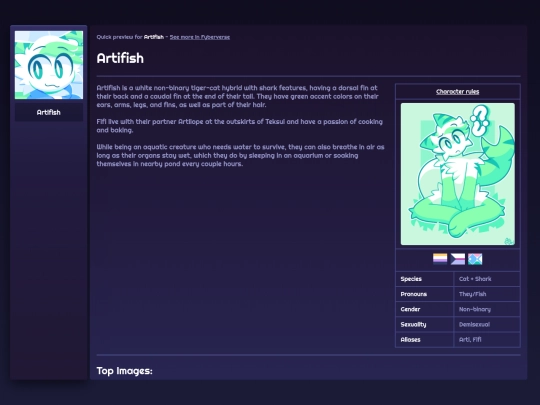Click the Aliases label cell
Screen dimensions: 540x405
pyautogui.click(x=425, y=340)
